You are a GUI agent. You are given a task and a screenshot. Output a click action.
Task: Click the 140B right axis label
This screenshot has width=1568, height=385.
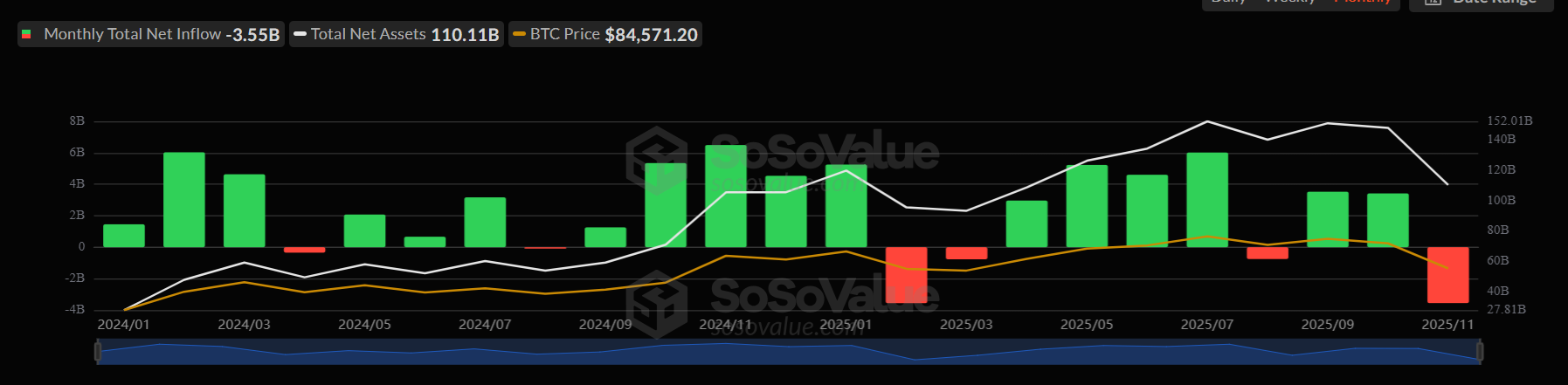click(x=1502, y=140)
